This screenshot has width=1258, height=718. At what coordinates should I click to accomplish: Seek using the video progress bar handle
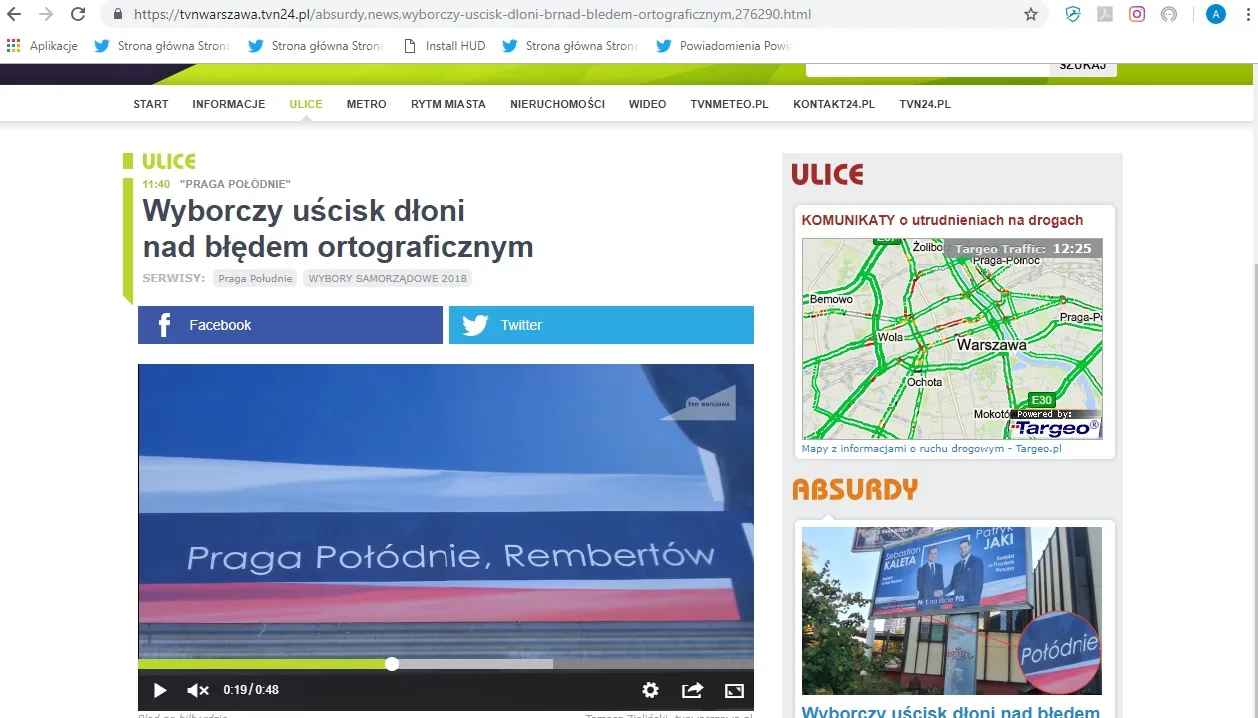point(392,664)
